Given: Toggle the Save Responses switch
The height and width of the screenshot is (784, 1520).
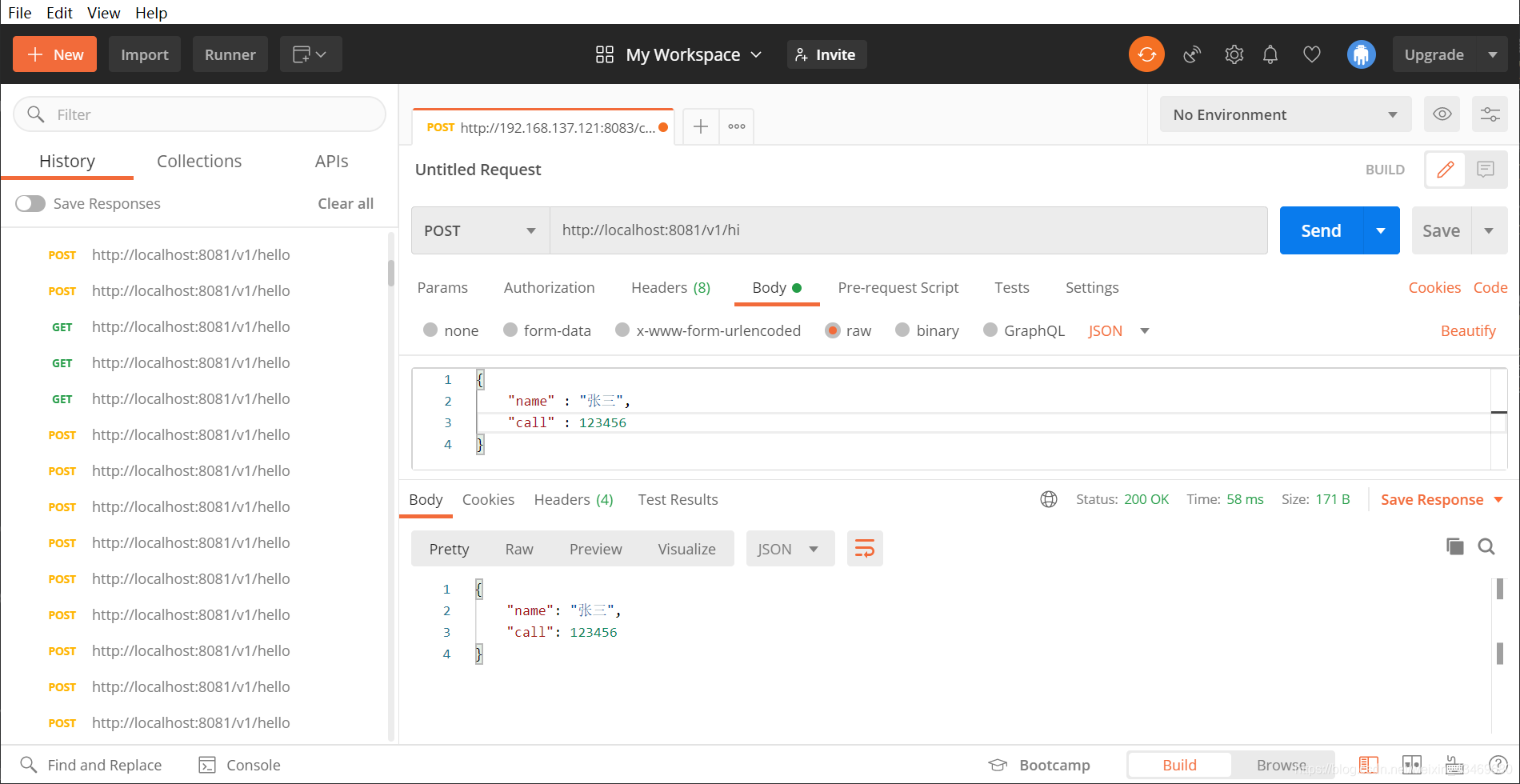Looking at the screenshot, I should click(x=30, y=203).
